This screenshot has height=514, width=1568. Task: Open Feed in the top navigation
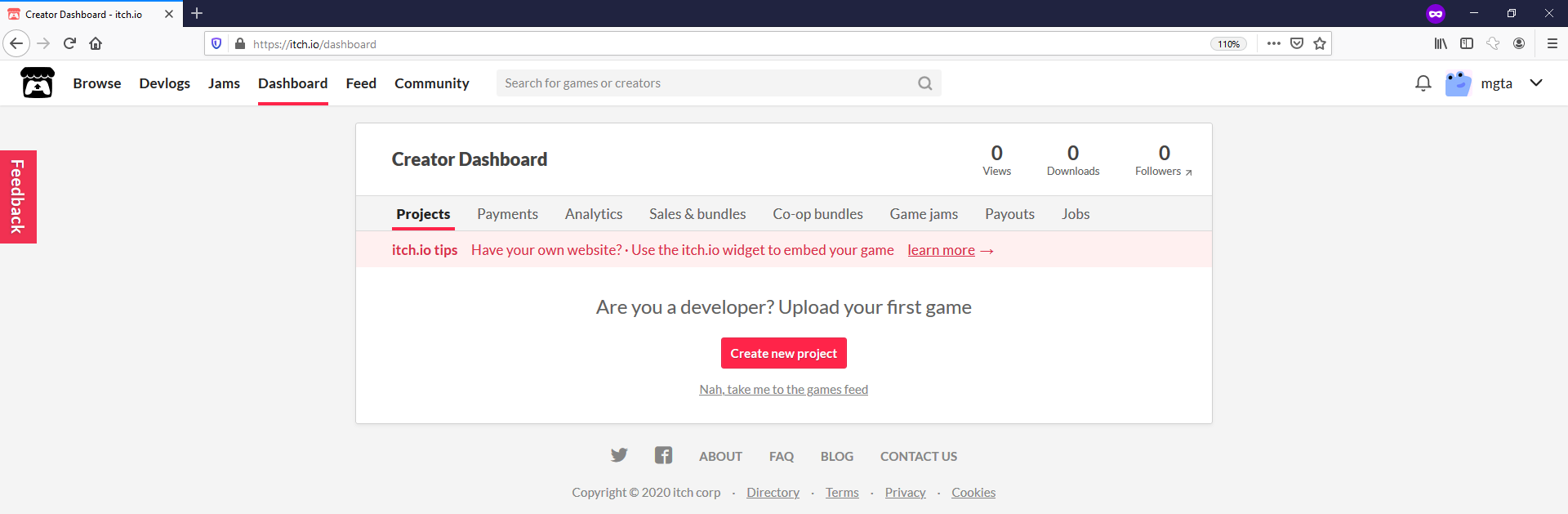tap(361, 83)
